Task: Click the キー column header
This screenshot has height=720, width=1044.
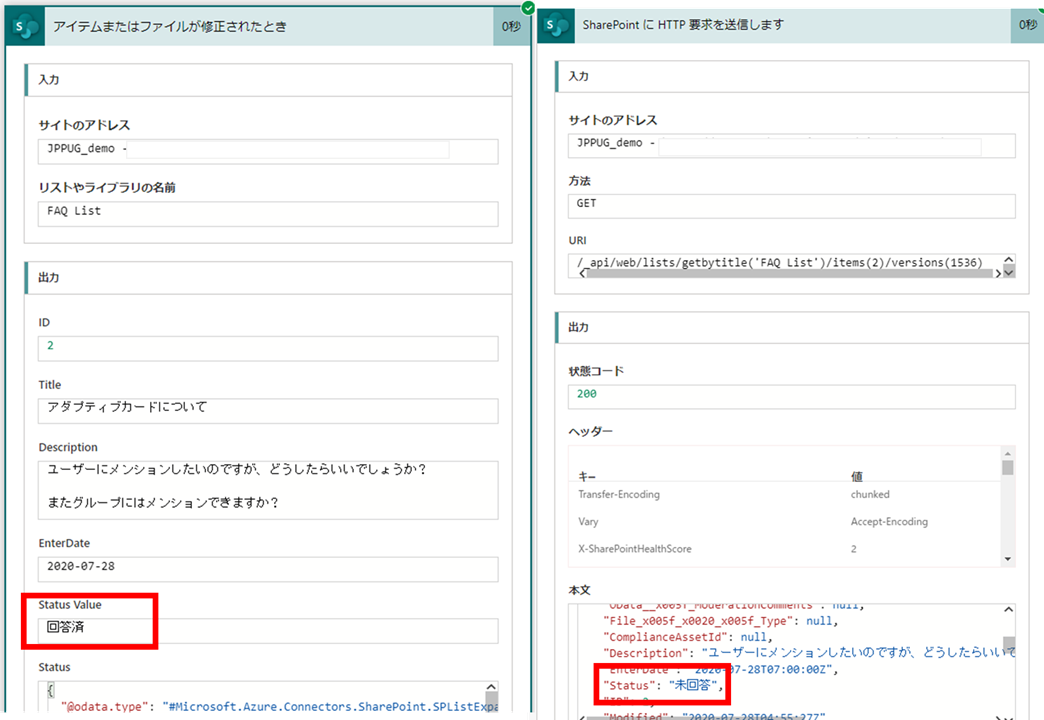Action: pos(587,476)
